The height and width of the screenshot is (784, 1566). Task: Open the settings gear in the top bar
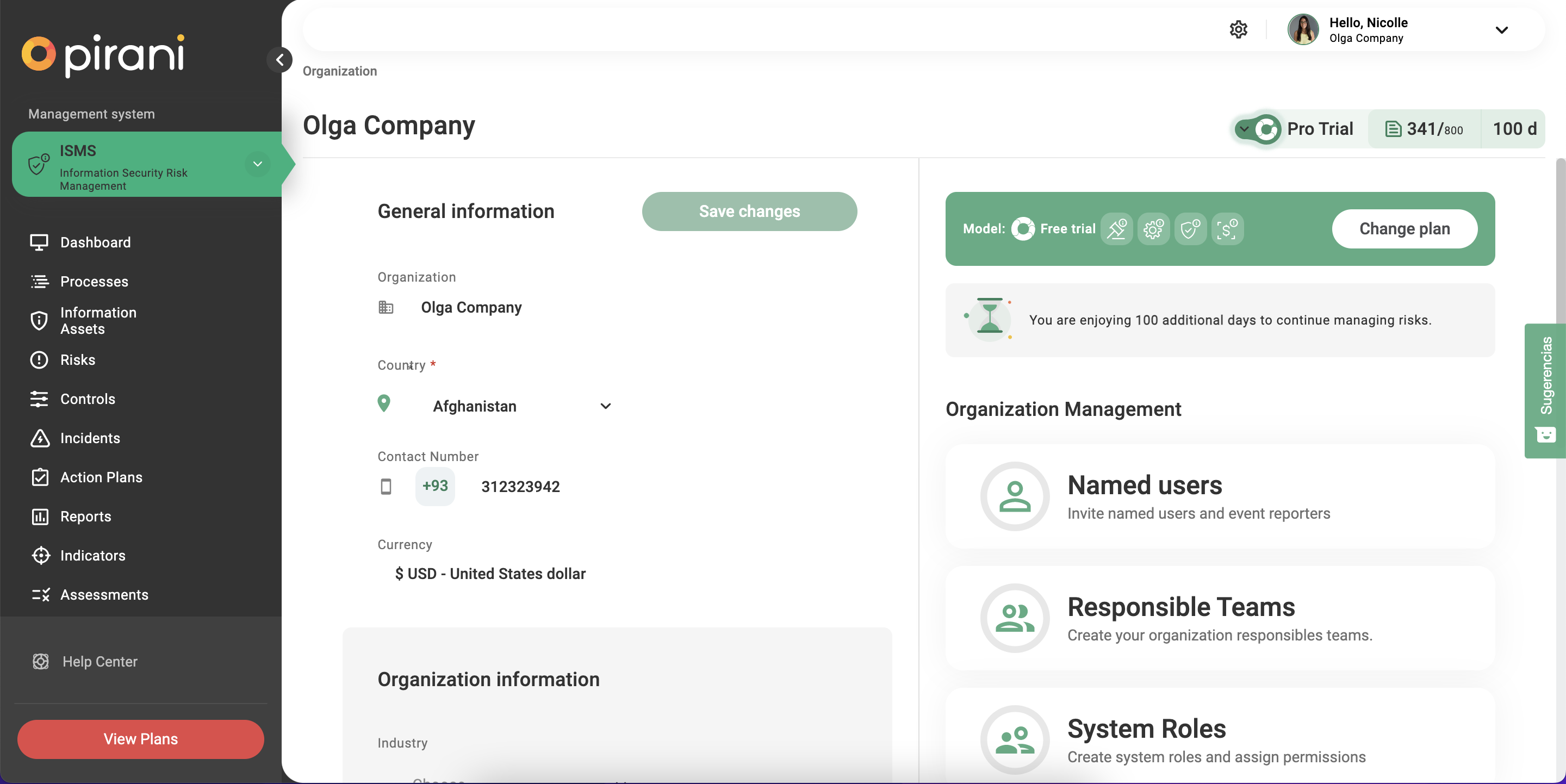coord(1238,29)
